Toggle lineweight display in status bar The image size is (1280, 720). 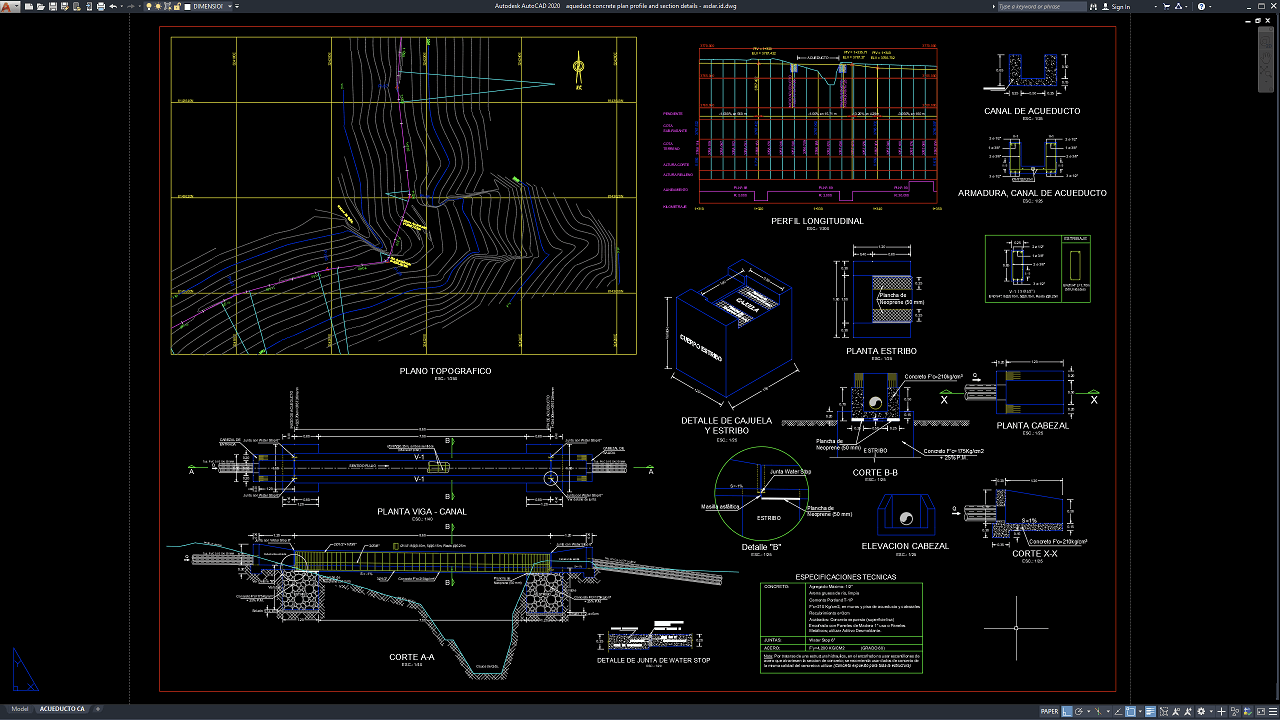pyautogui.click(x=1150, y=712)
